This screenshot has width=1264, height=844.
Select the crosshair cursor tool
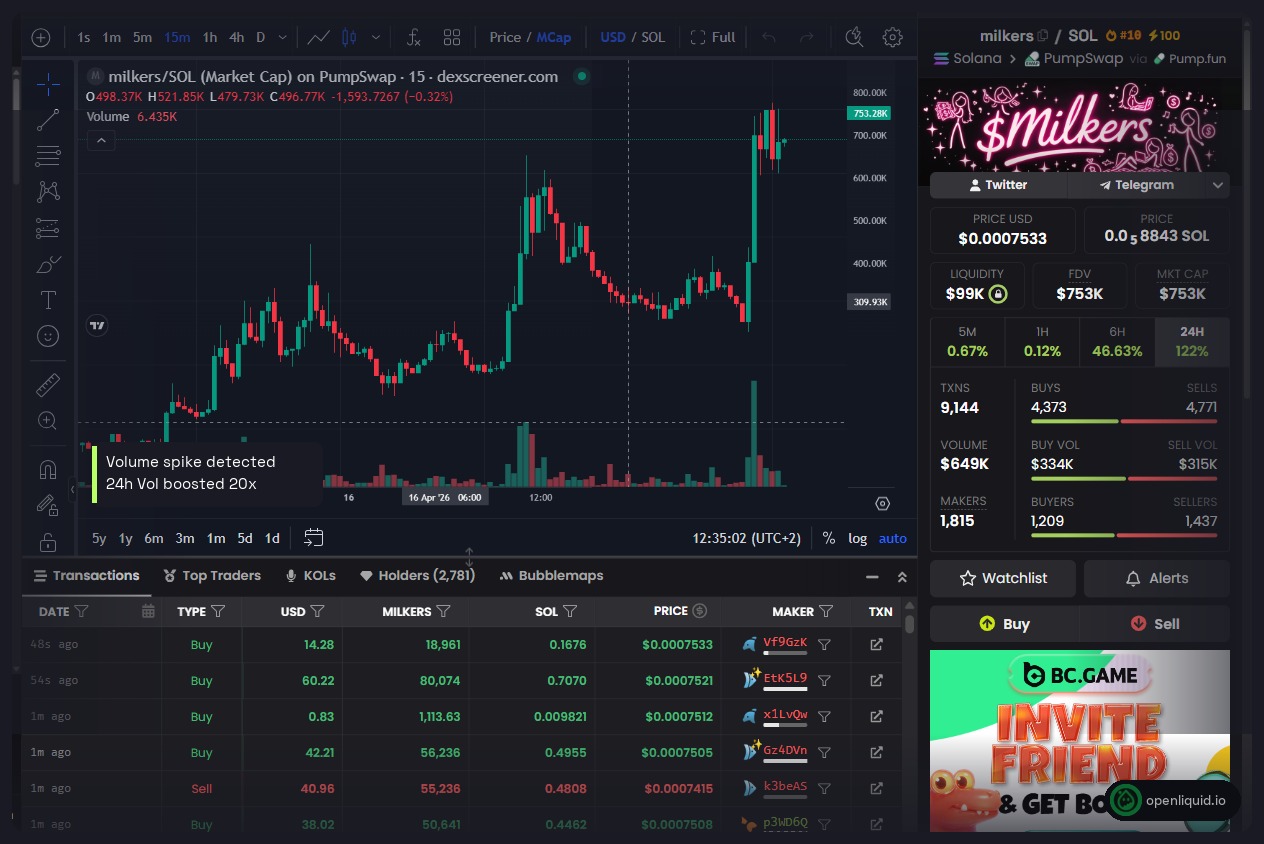(x=48, y=84)
